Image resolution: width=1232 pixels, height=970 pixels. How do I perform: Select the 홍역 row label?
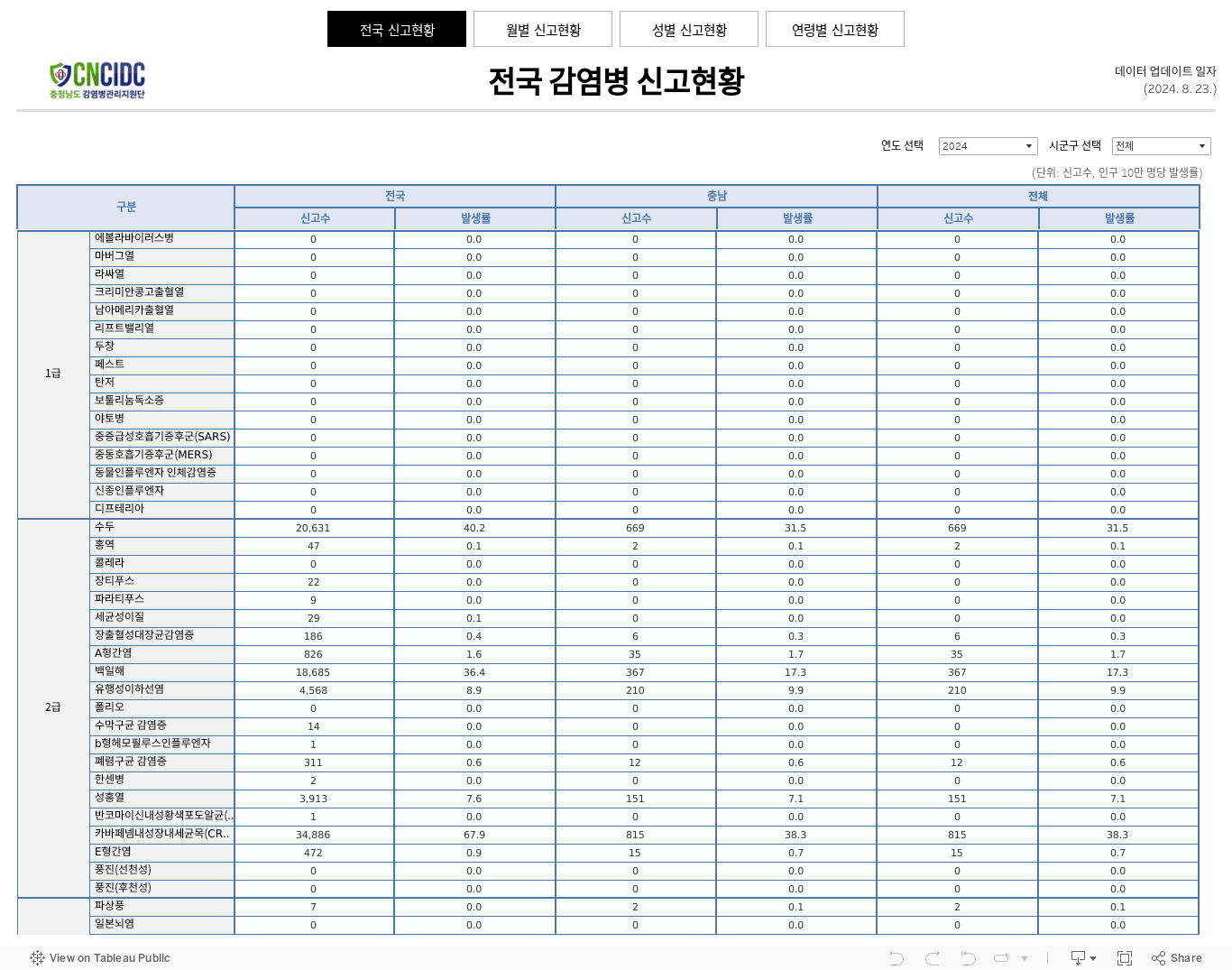coord(162,546)
